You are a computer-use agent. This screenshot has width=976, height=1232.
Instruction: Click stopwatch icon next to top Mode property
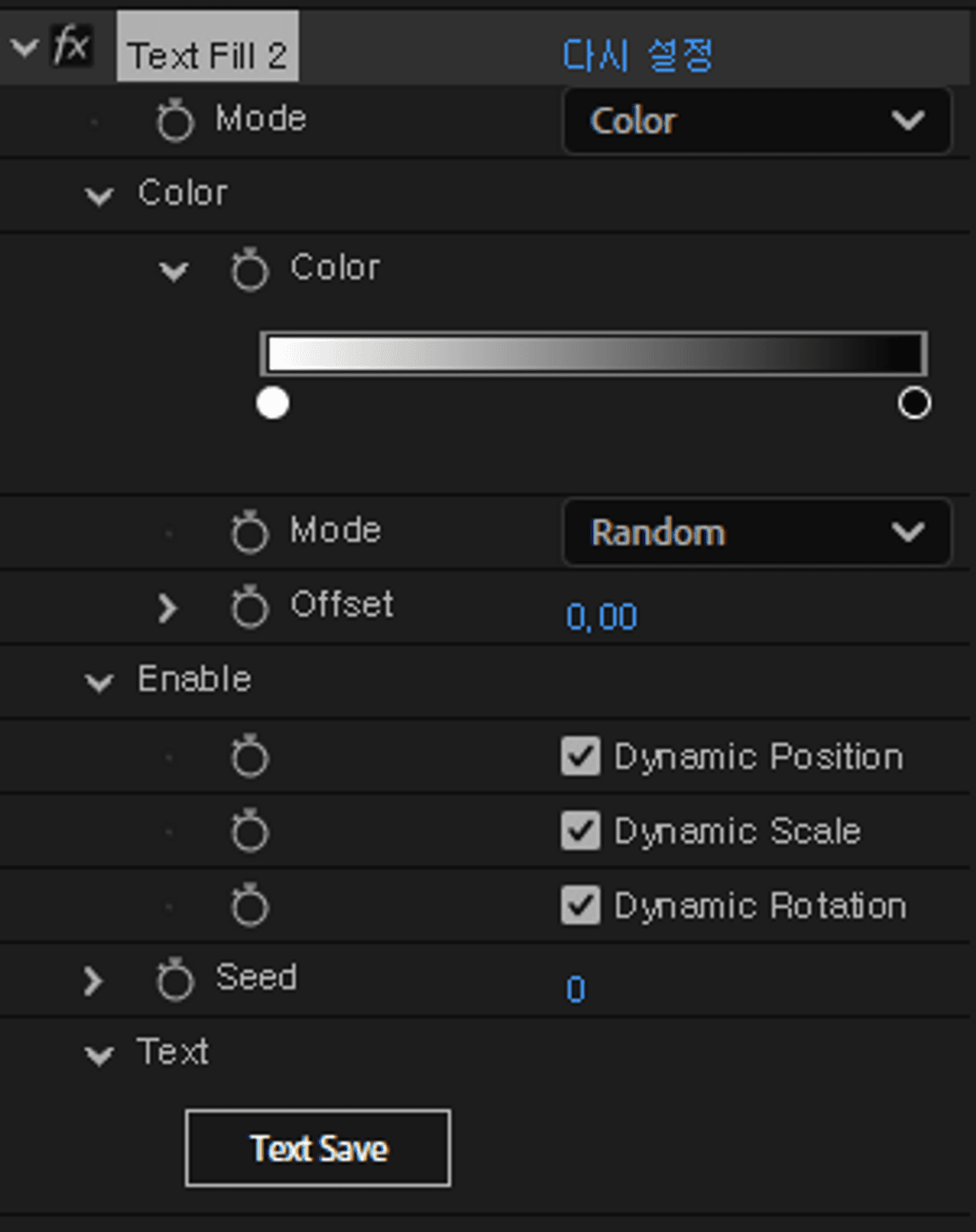(x=175, y=121)
